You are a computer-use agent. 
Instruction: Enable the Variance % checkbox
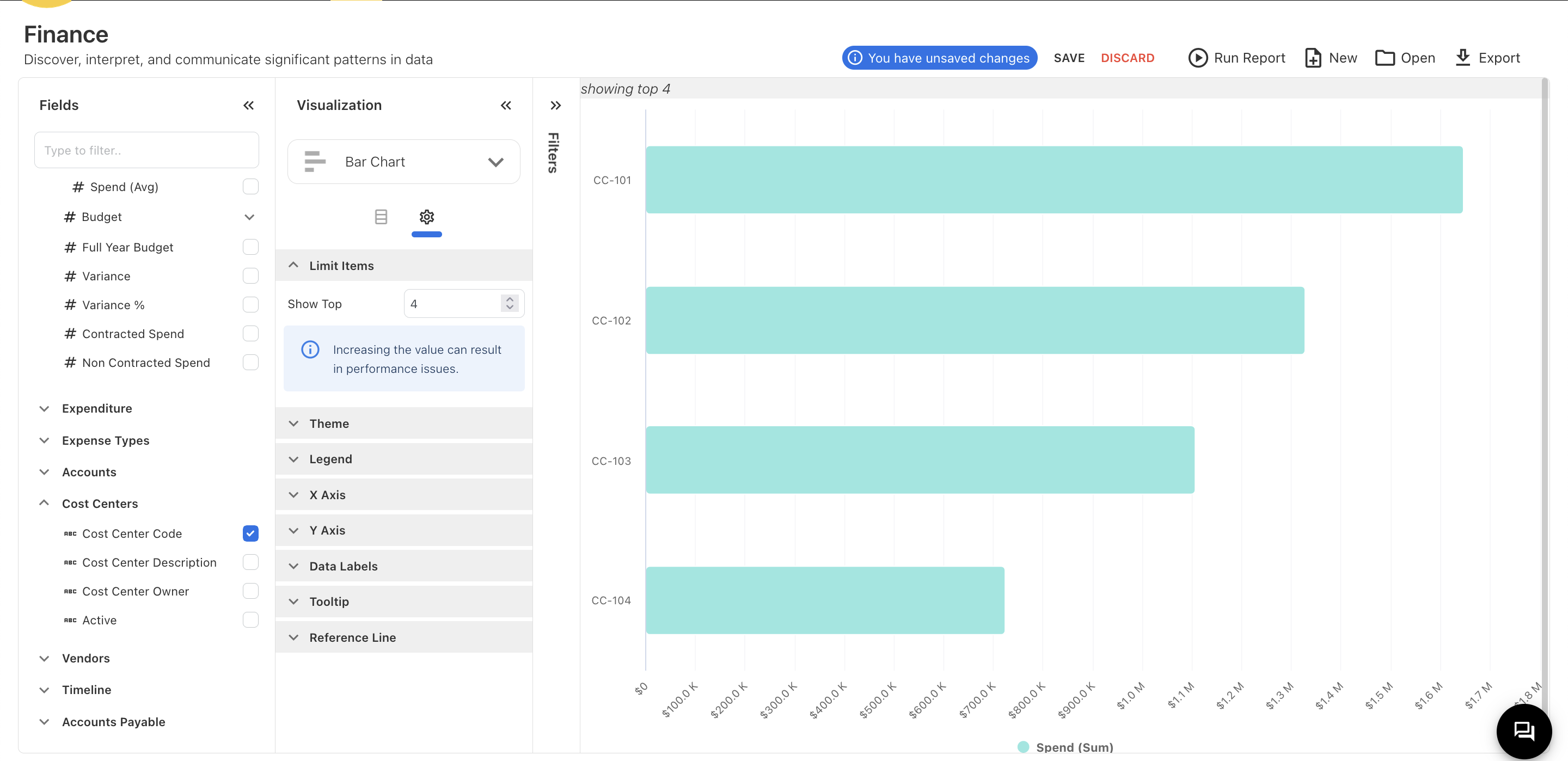coord(250,304)
